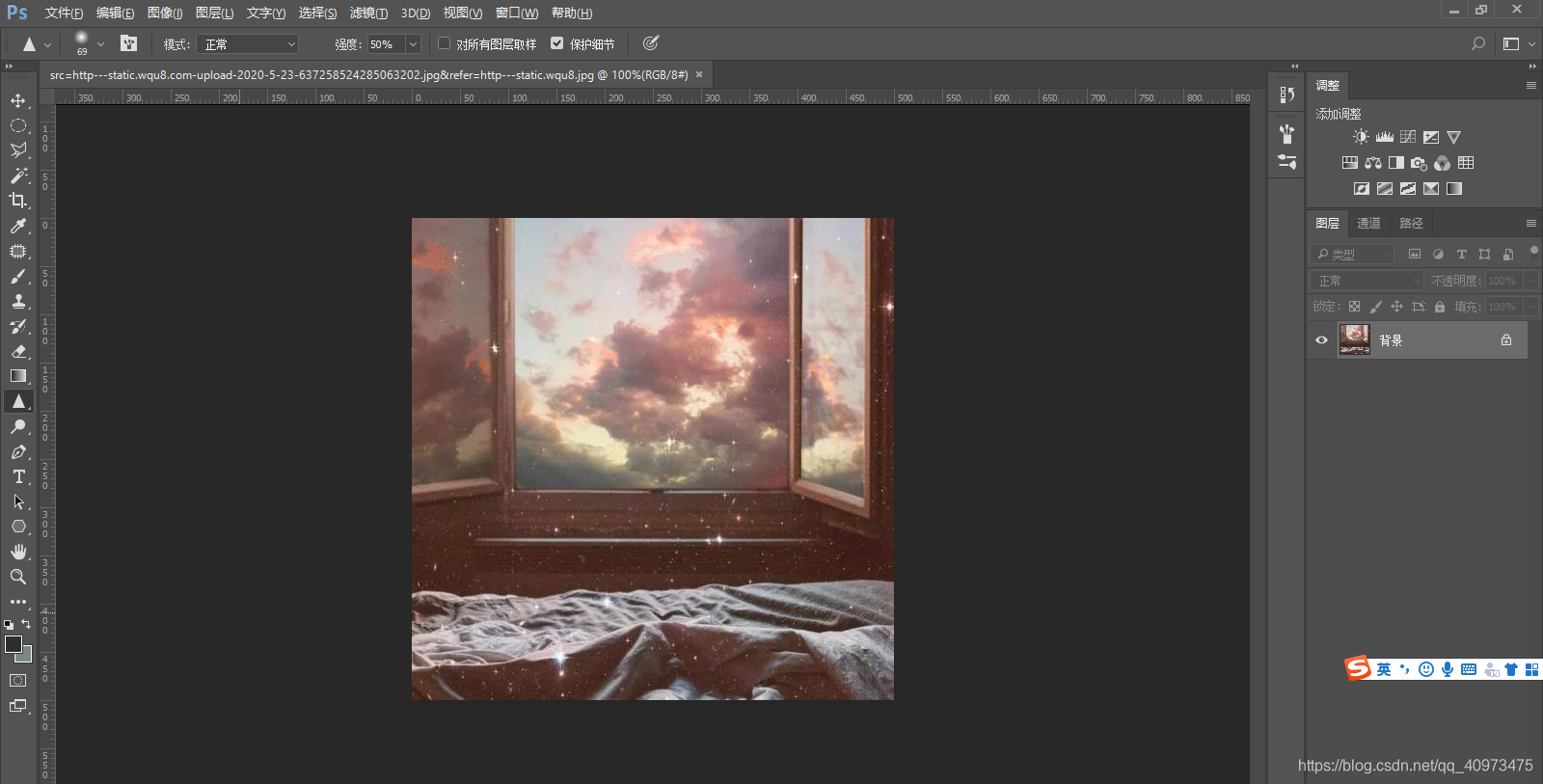This screenshot has width=1543, height=784.
Task: Open the 文件 menu
Action: pos(64,13)
